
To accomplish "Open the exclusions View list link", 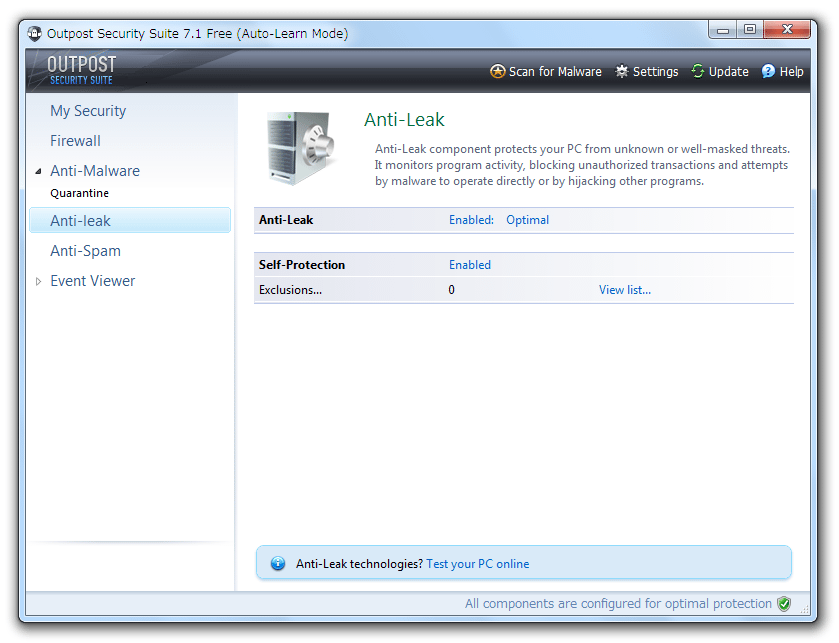I will [x=624, y=290].
